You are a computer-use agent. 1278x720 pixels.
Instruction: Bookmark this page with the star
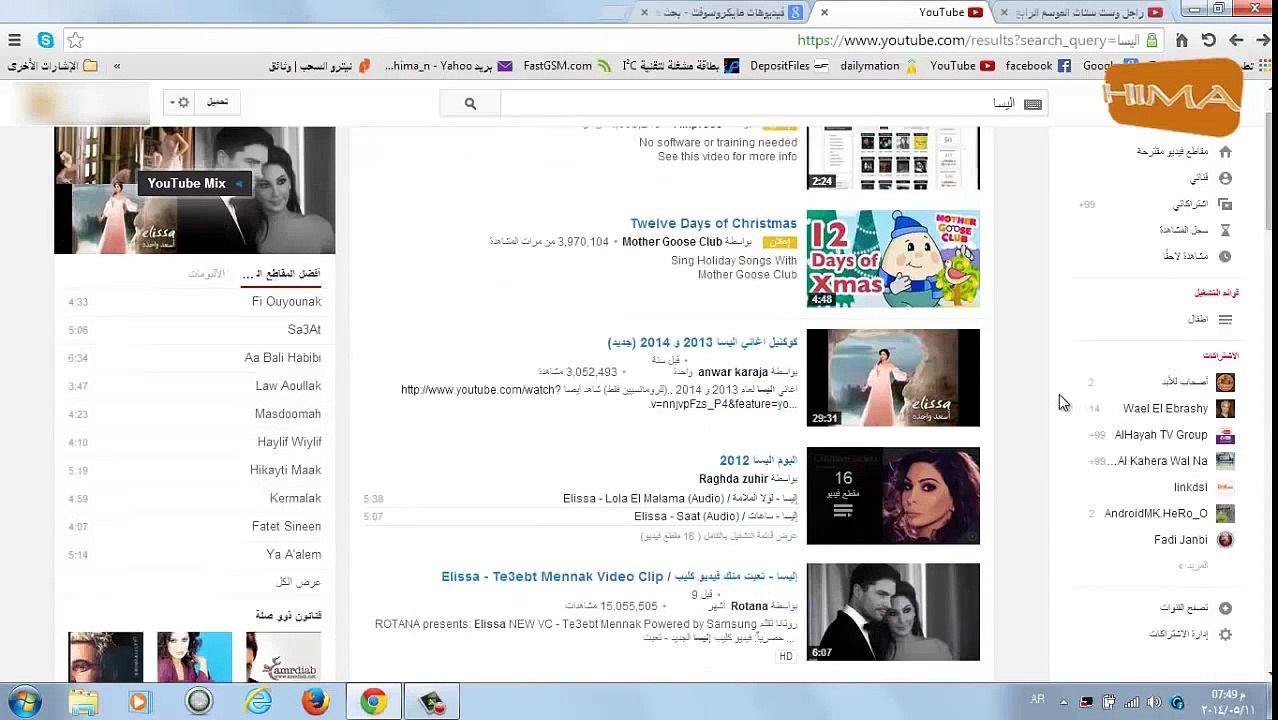tap(76, 40)
